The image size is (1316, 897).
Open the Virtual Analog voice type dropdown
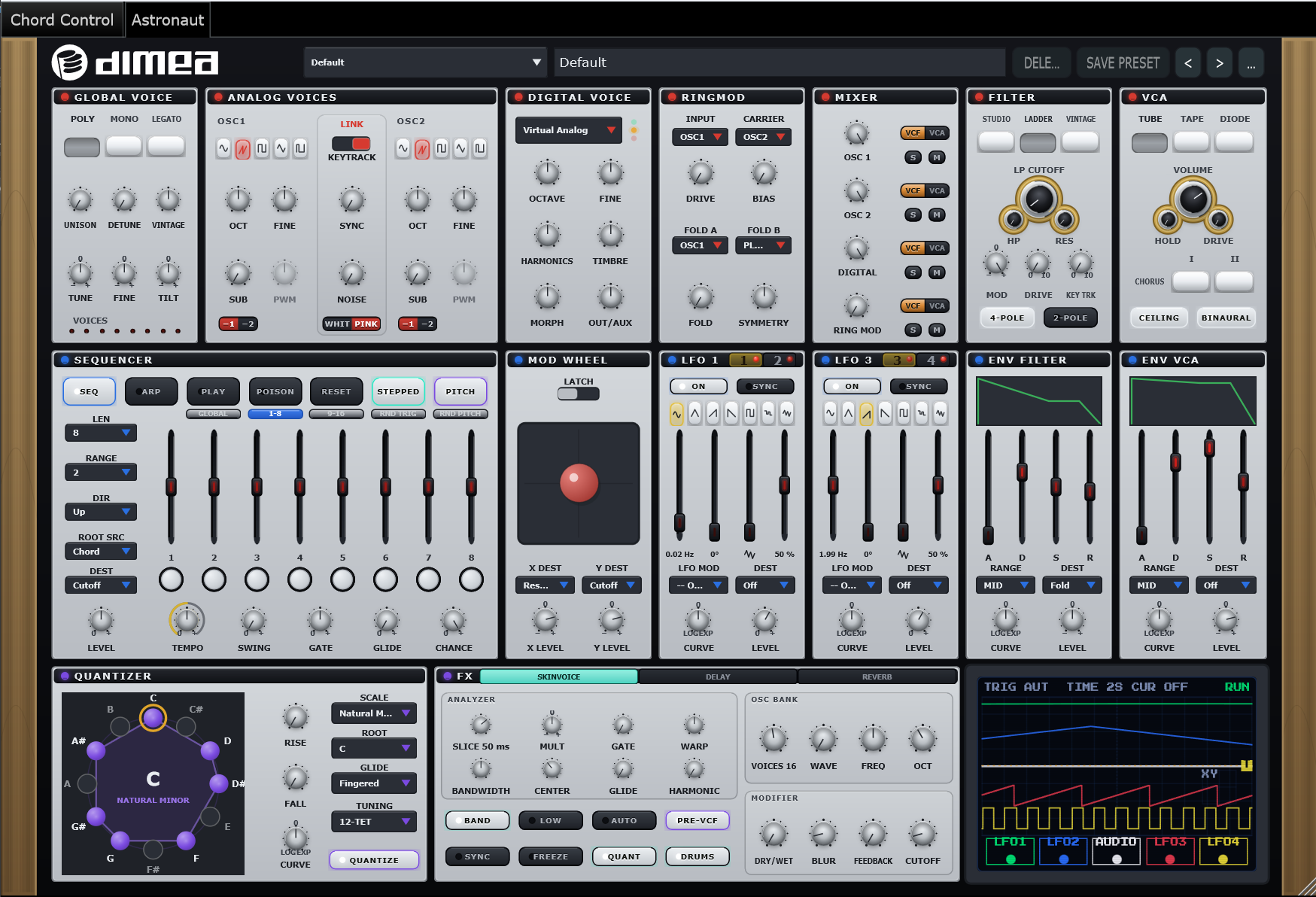pos(569,130)
